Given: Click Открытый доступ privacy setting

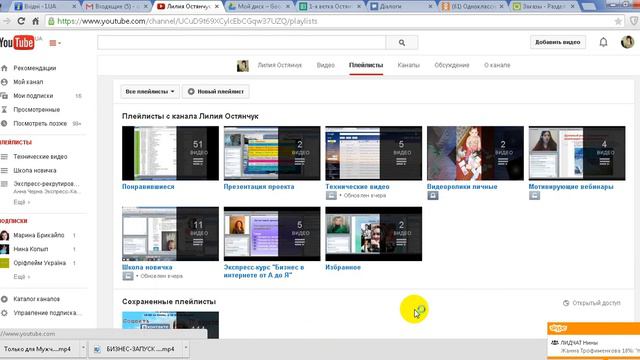Looking at the screenshot, I should coord(592,303).
